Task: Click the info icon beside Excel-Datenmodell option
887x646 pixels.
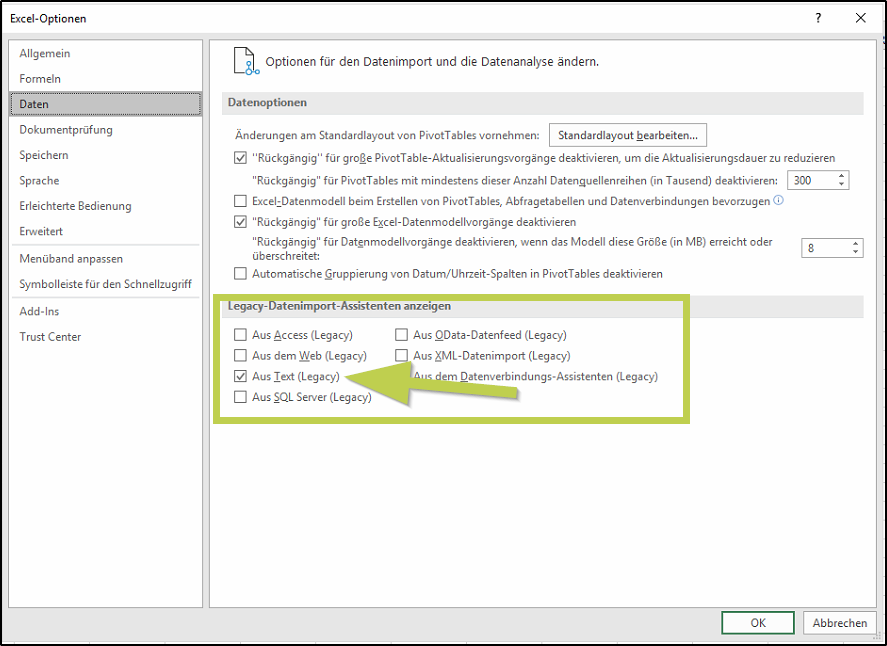Action: click(x=778, y=201)
